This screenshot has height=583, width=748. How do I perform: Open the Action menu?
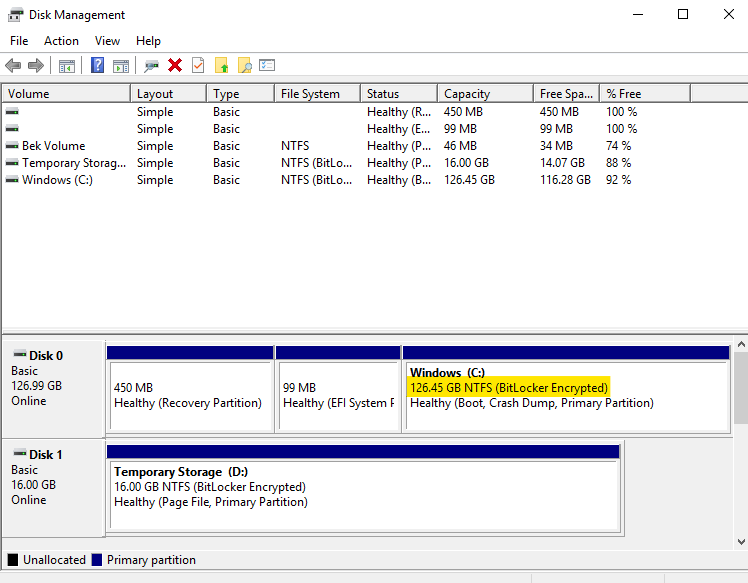click(x=61, y=41)
